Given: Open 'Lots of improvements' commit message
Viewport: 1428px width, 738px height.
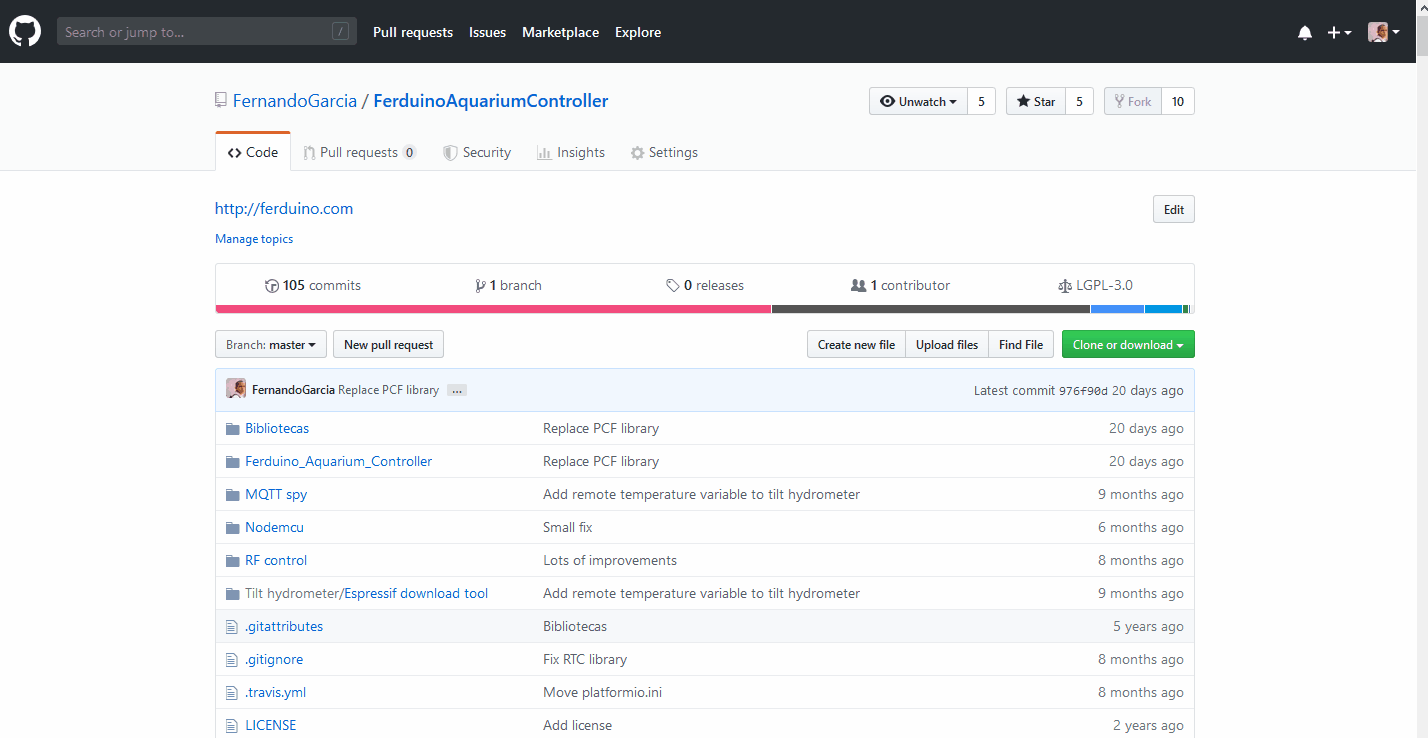Looking at the screenshot, I should pyautogui.click(x=610, y=560).
